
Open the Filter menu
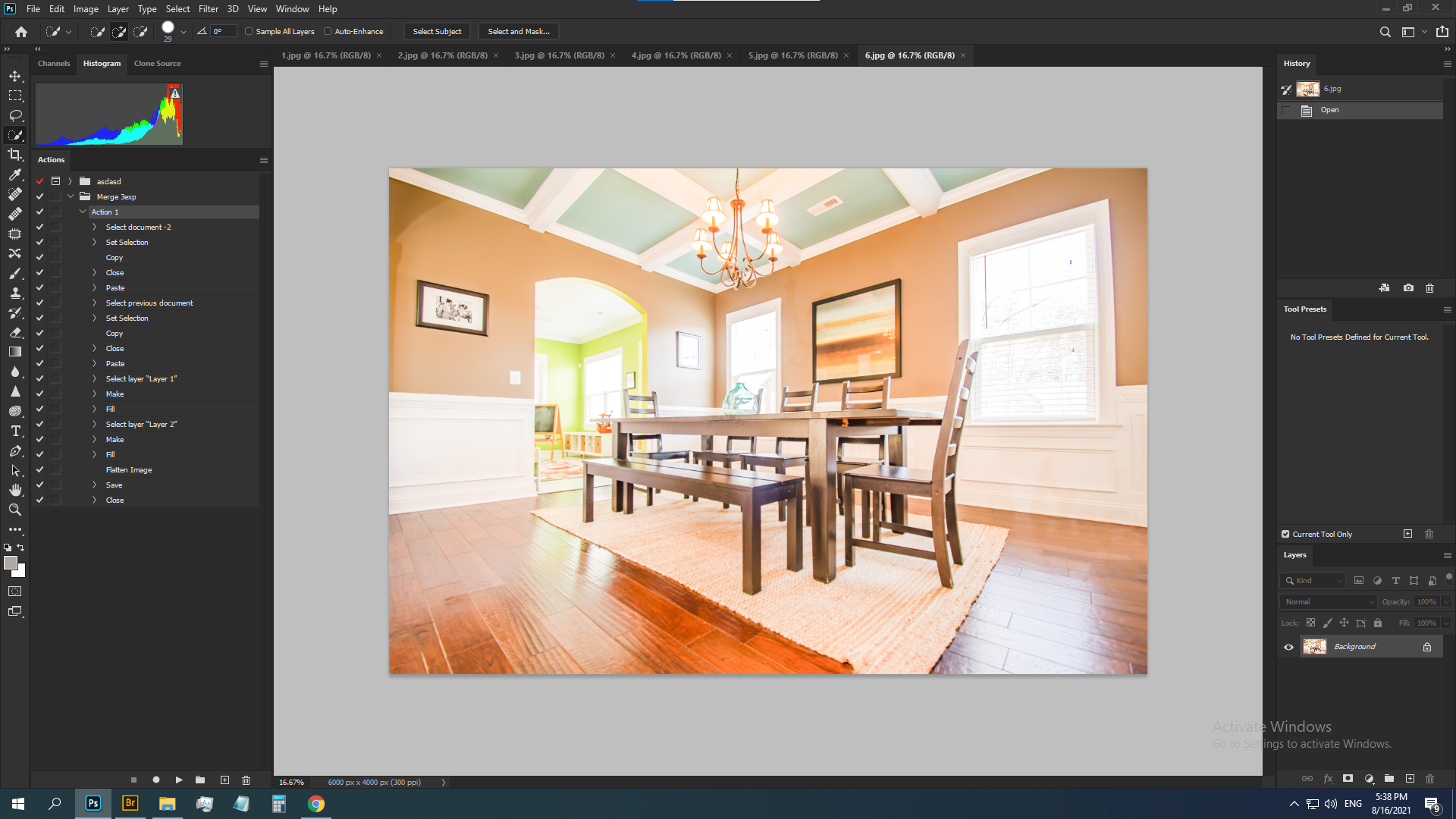[x=208, y=9]
